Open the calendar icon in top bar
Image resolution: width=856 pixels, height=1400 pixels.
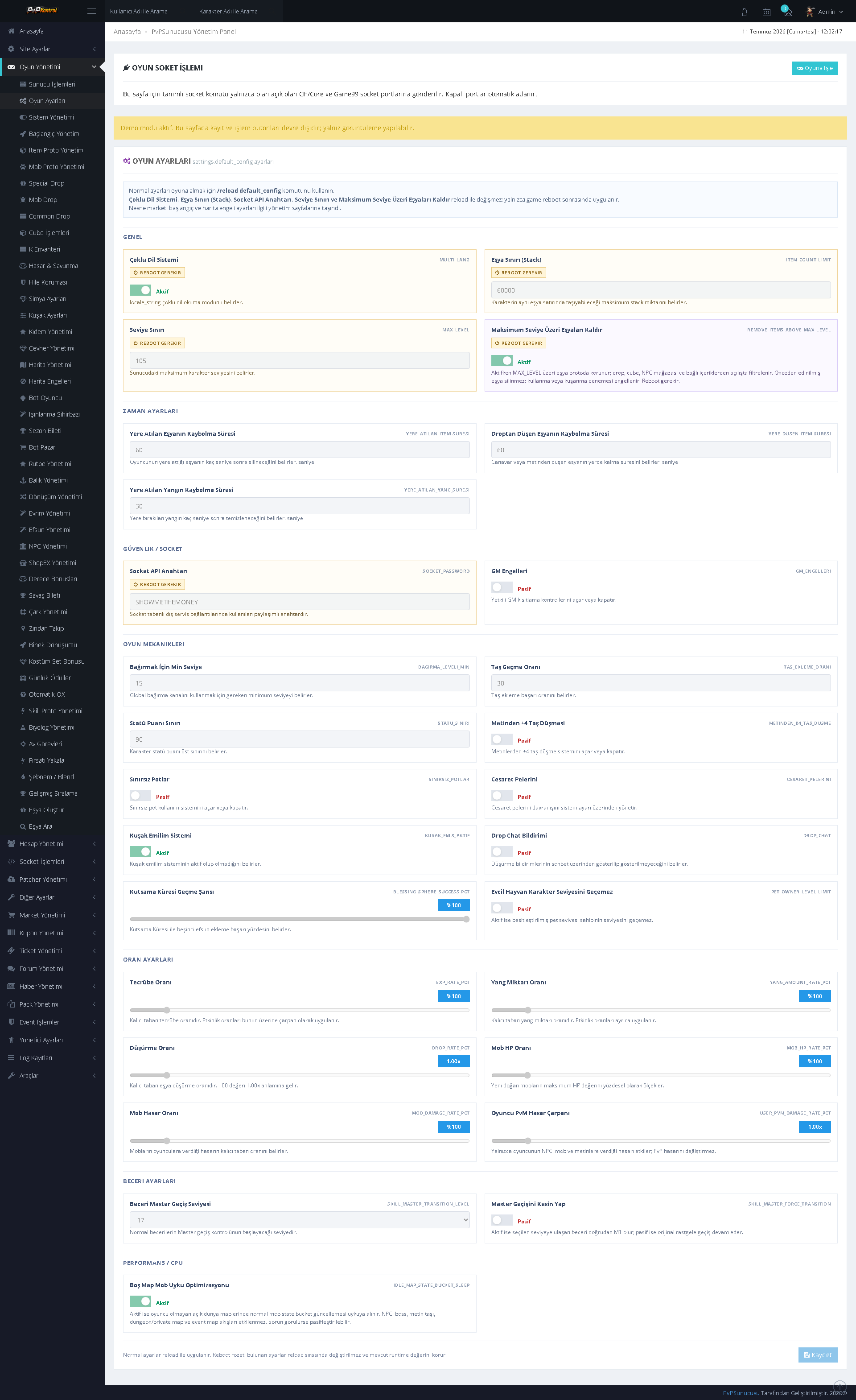(x=766, y=12)
